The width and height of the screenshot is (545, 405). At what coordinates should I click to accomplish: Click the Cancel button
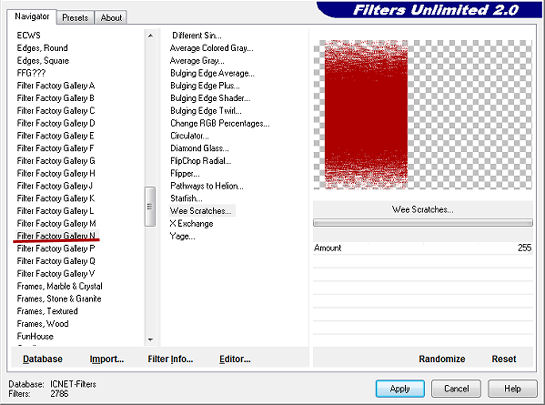click(x=456, y=388)
